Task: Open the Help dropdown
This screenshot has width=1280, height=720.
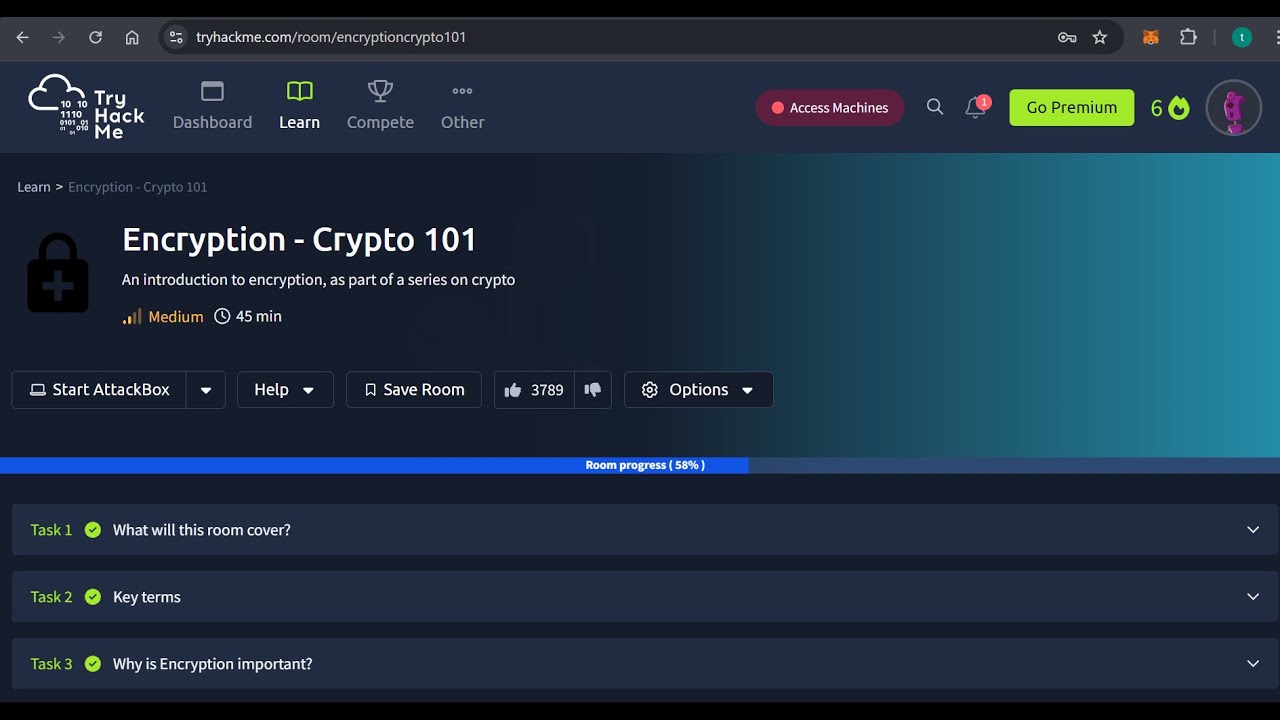Action: (285, 390)
